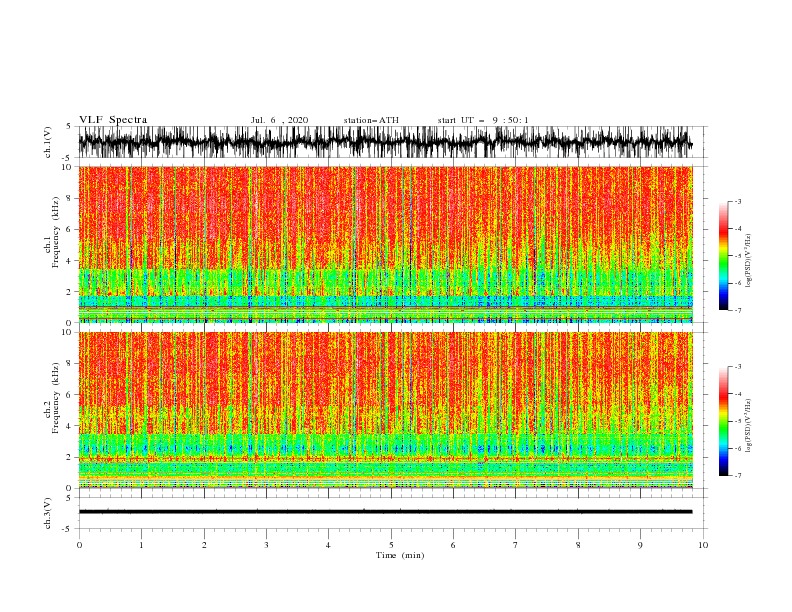The width and height of the screenshot is (792, 612).
Task: Click the 'VLF Spectra' title text
Action: click(113, 120)
